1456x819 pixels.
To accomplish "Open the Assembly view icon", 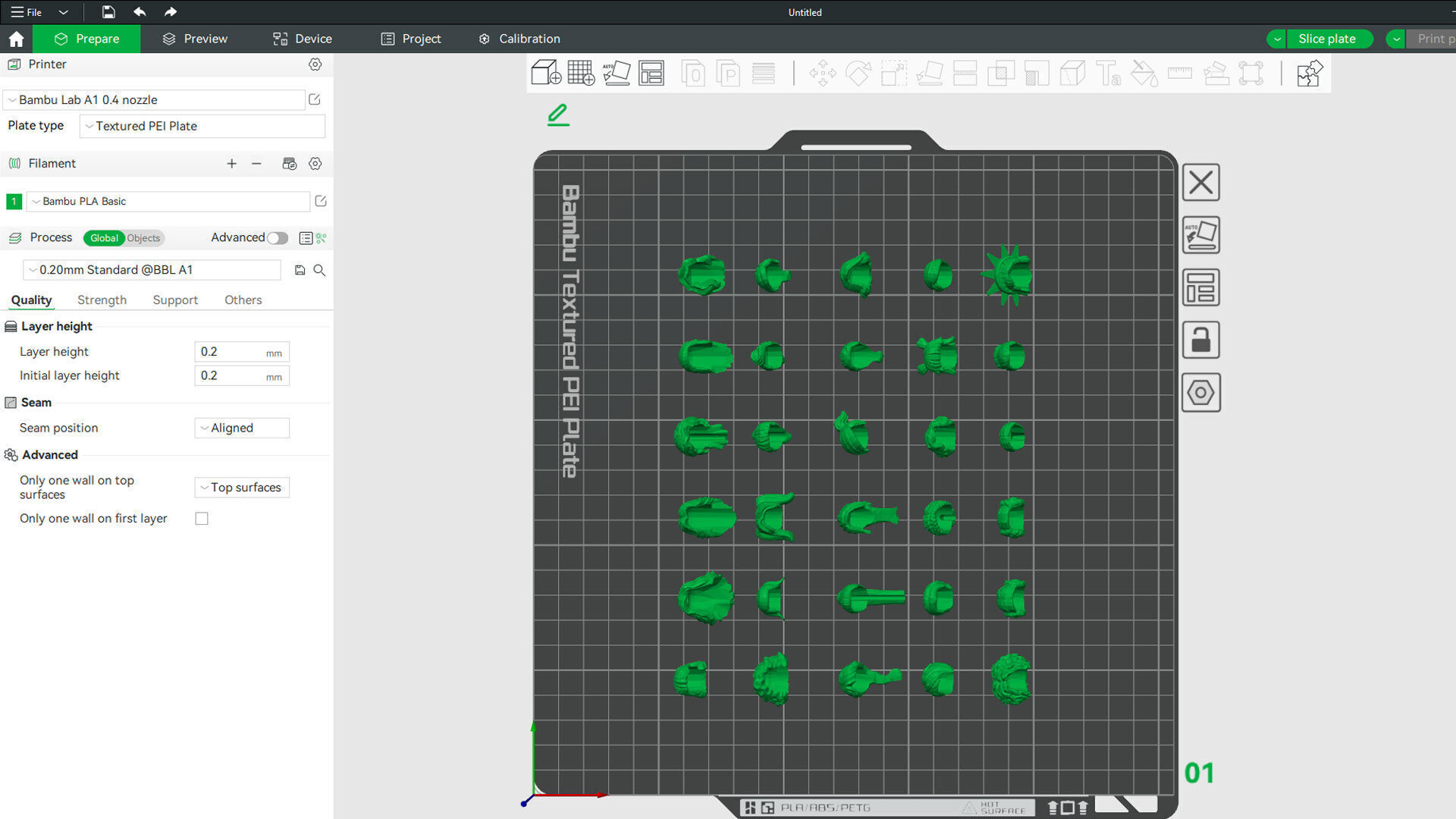I will [1310, 74].
